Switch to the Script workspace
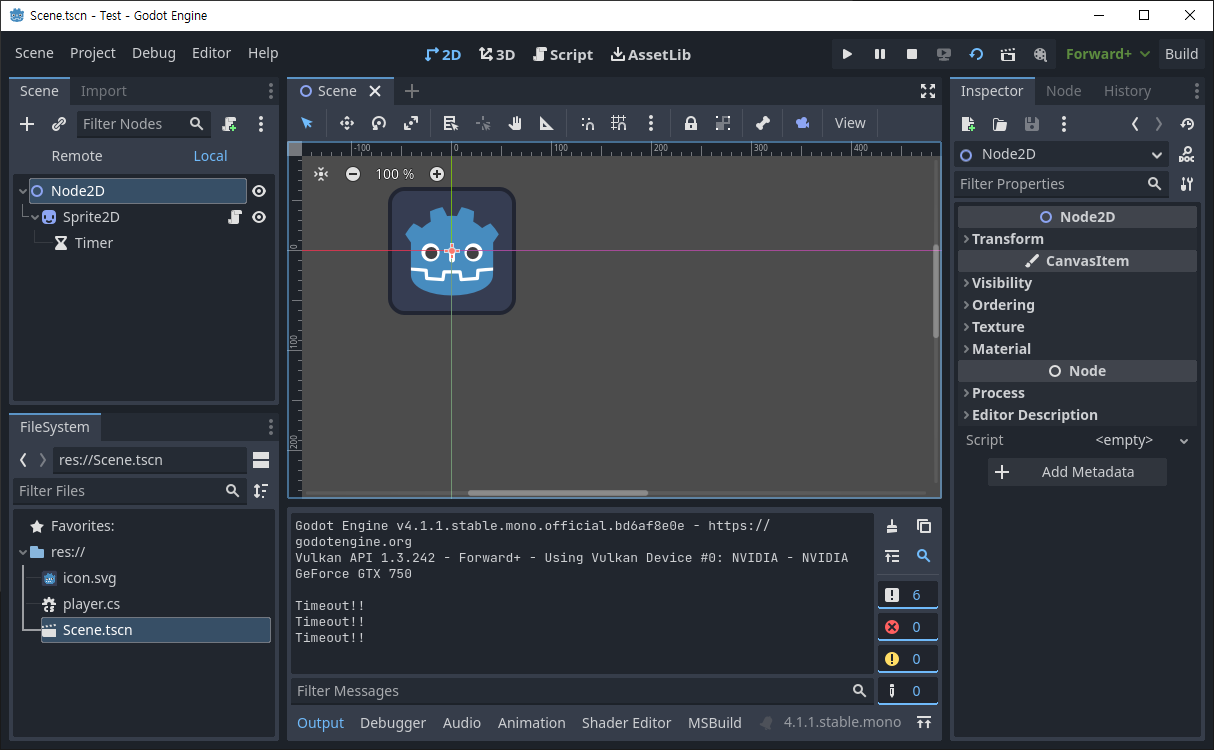Image resolution: width=1214 pixels, height=750 pixels. 563,54
